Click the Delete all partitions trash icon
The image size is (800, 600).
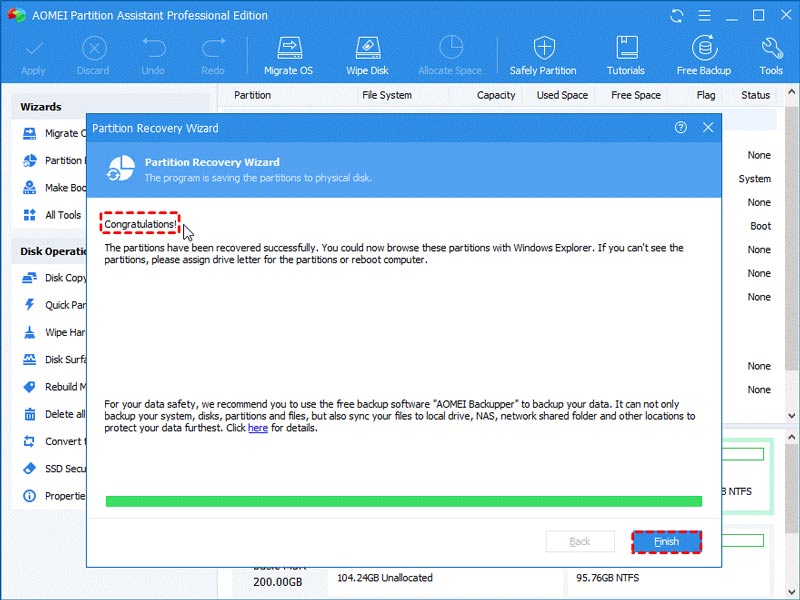point(30,414)
